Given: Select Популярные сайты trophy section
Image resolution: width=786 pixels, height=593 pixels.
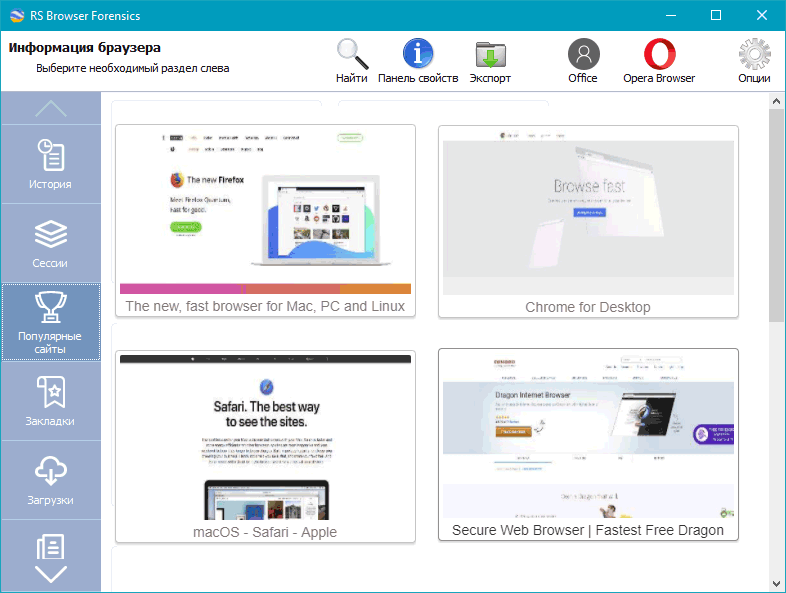Looking at the screenshot, I should 51,322.
